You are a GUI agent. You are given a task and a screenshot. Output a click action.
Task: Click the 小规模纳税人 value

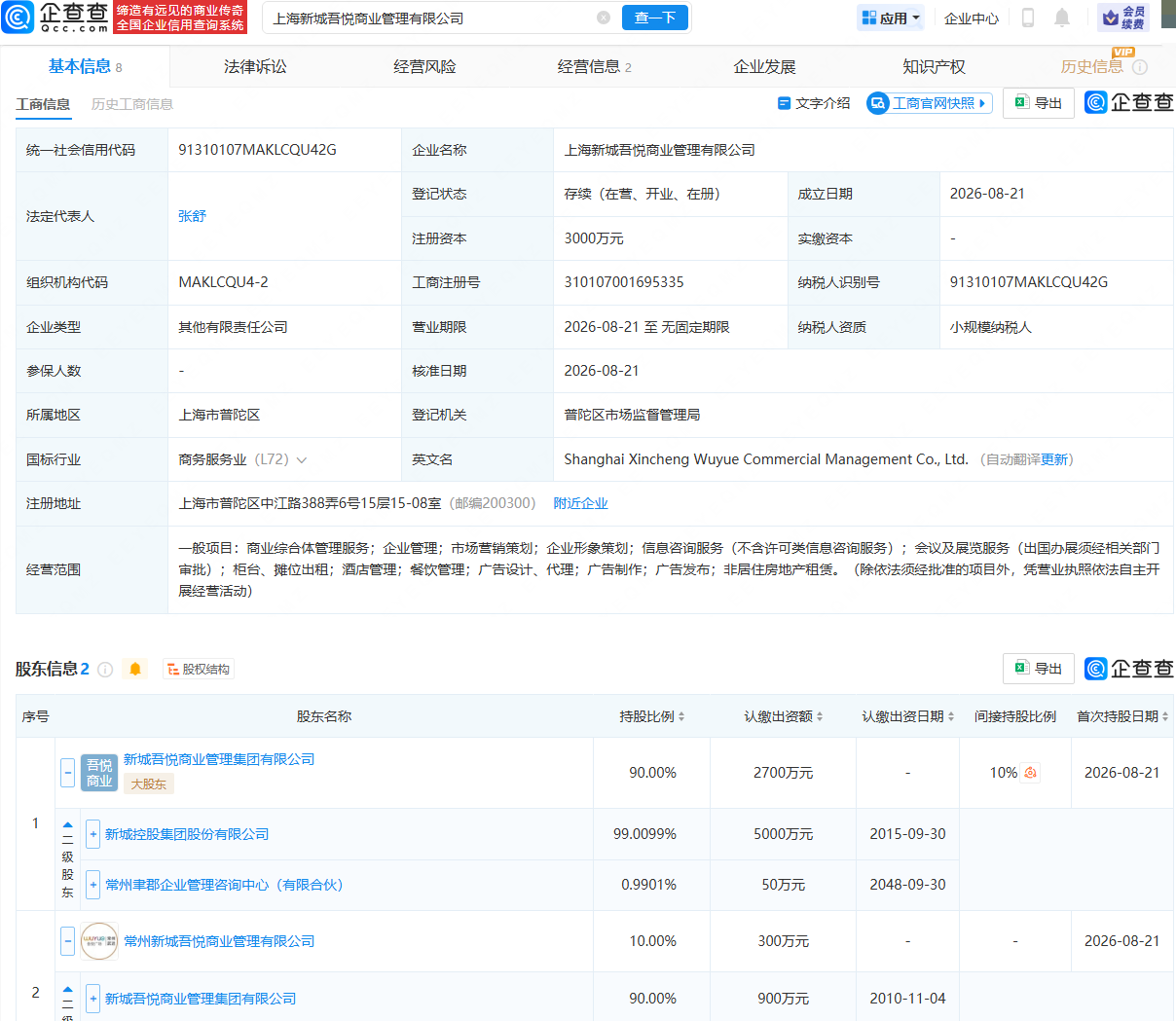(991, 327)
